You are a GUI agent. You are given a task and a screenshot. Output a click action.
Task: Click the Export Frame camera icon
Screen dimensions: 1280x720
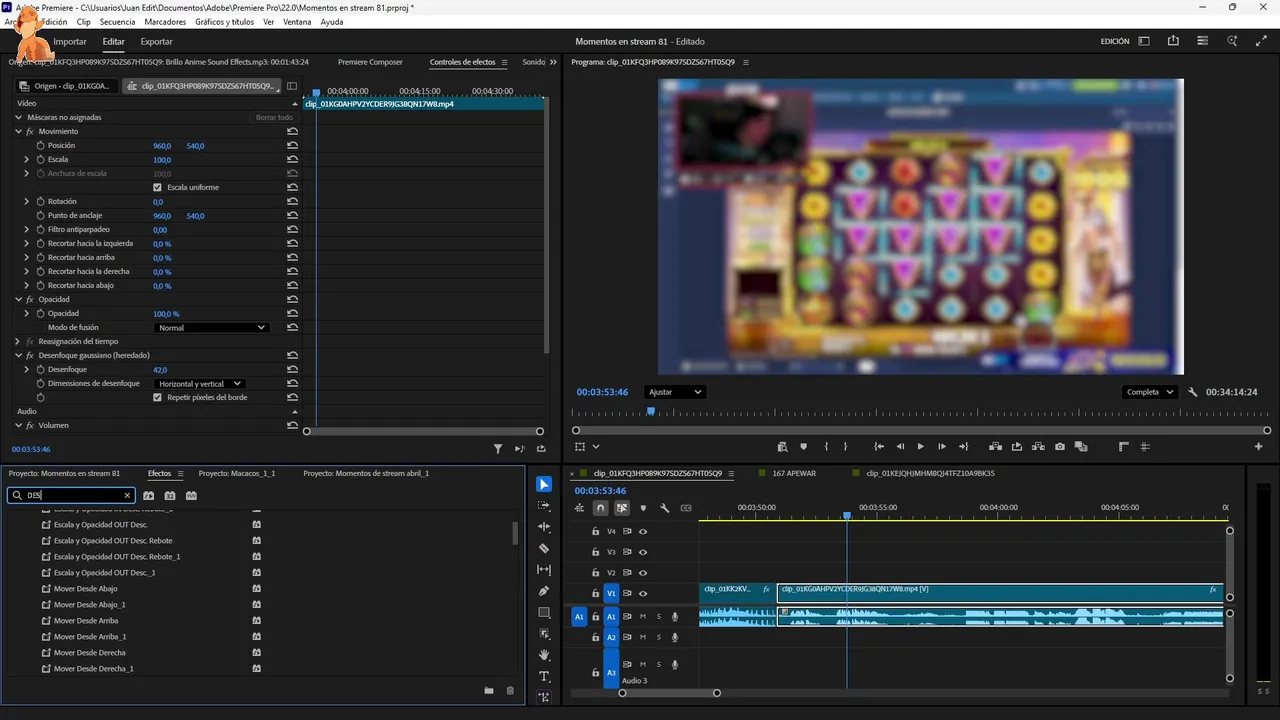point(1060,447)
